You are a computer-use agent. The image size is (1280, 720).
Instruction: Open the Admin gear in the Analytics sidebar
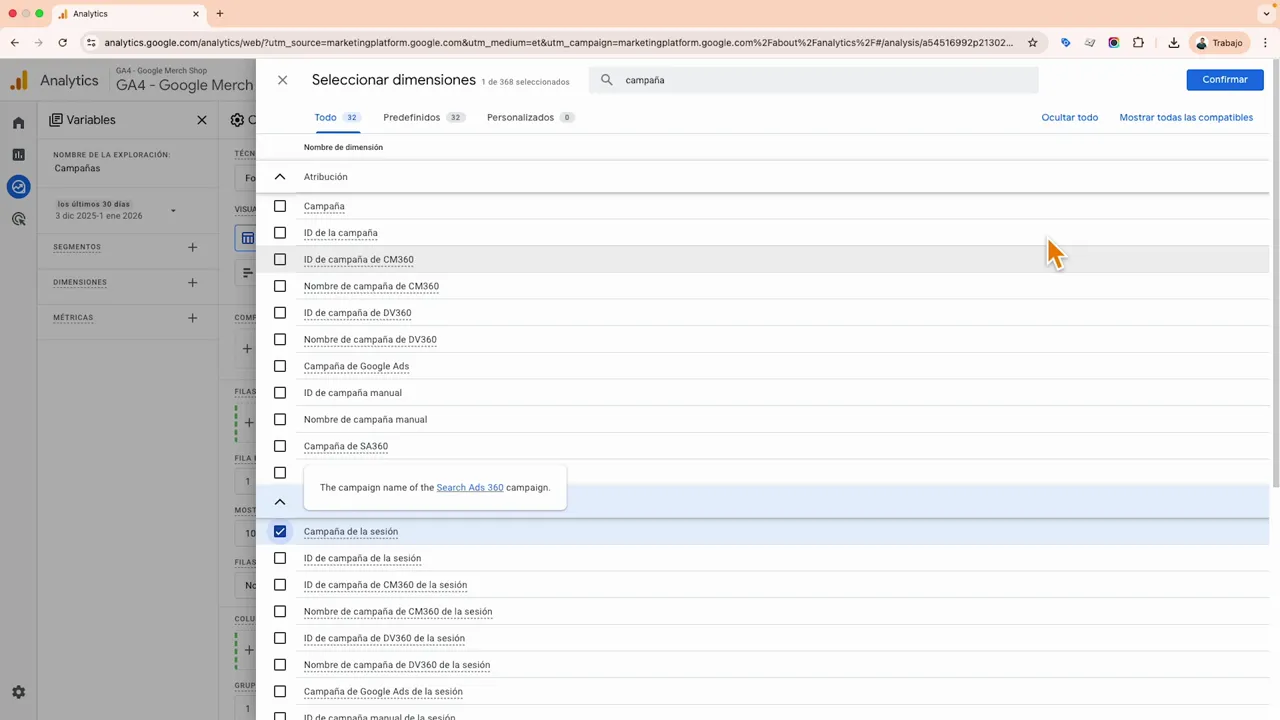(18, 692)
